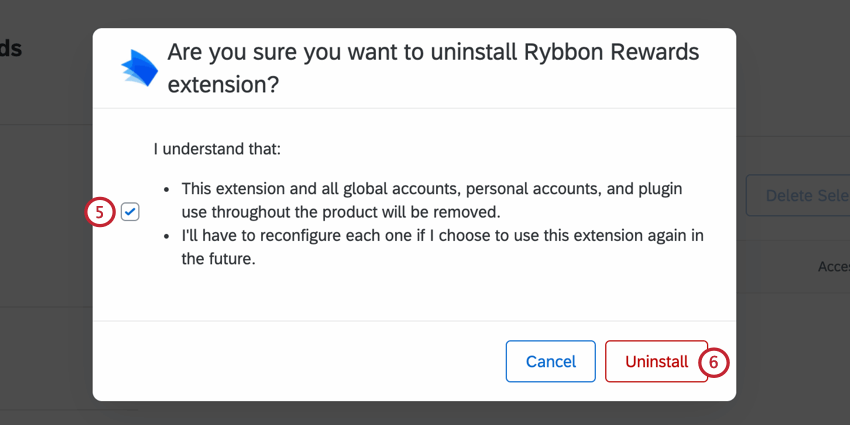This screenshot has height=425, width=850.
Task: Click the dimmed 'Delete Sele' button behind dialog
Action: tap(798, 195)
